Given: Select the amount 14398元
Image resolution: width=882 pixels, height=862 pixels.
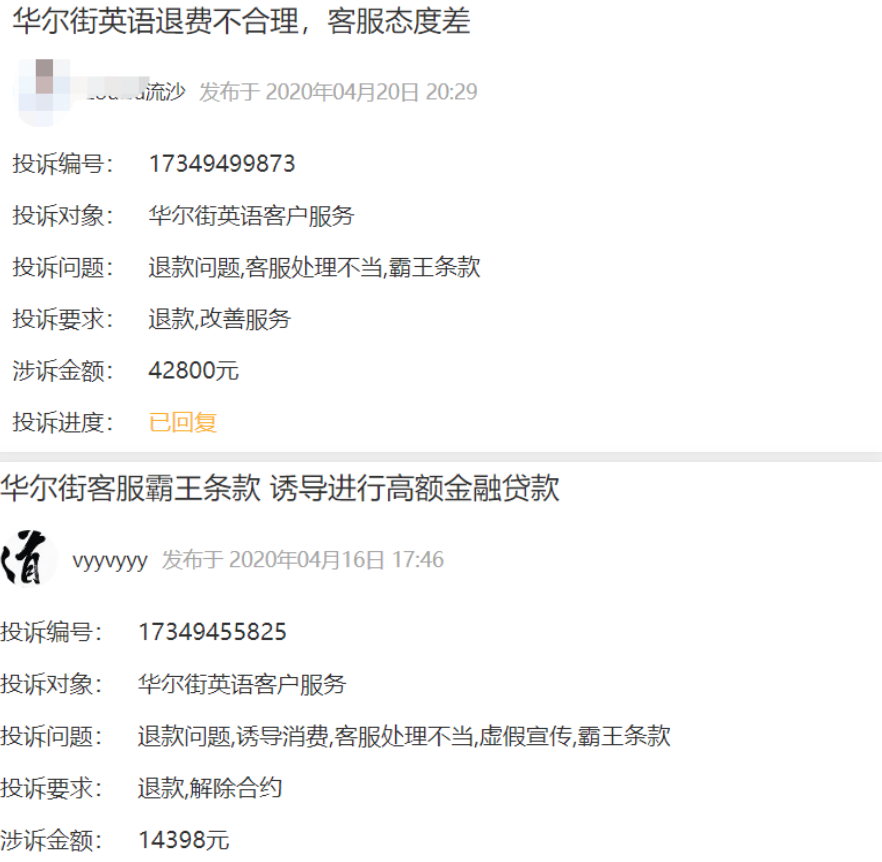Looking at the screenshot, I should (x=184, y=839).
